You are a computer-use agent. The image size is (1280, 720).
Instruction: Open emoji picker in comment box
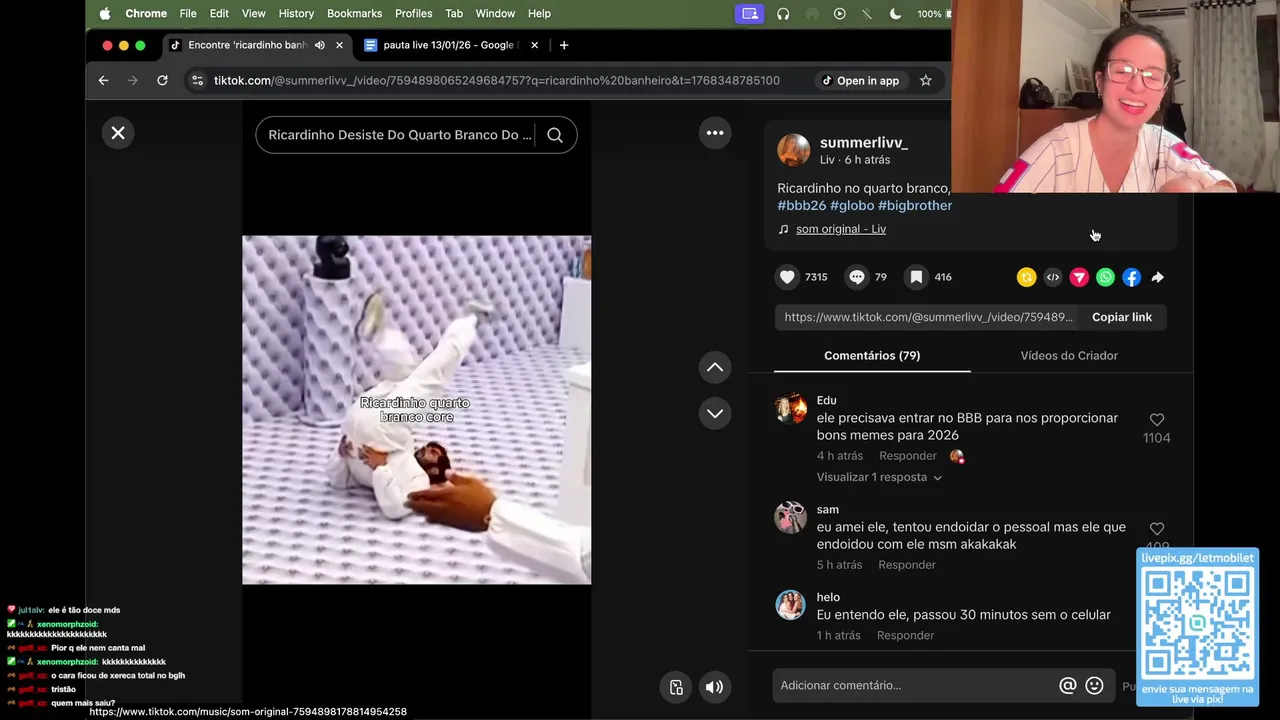pyautogui.click(x=1094, y=685)
